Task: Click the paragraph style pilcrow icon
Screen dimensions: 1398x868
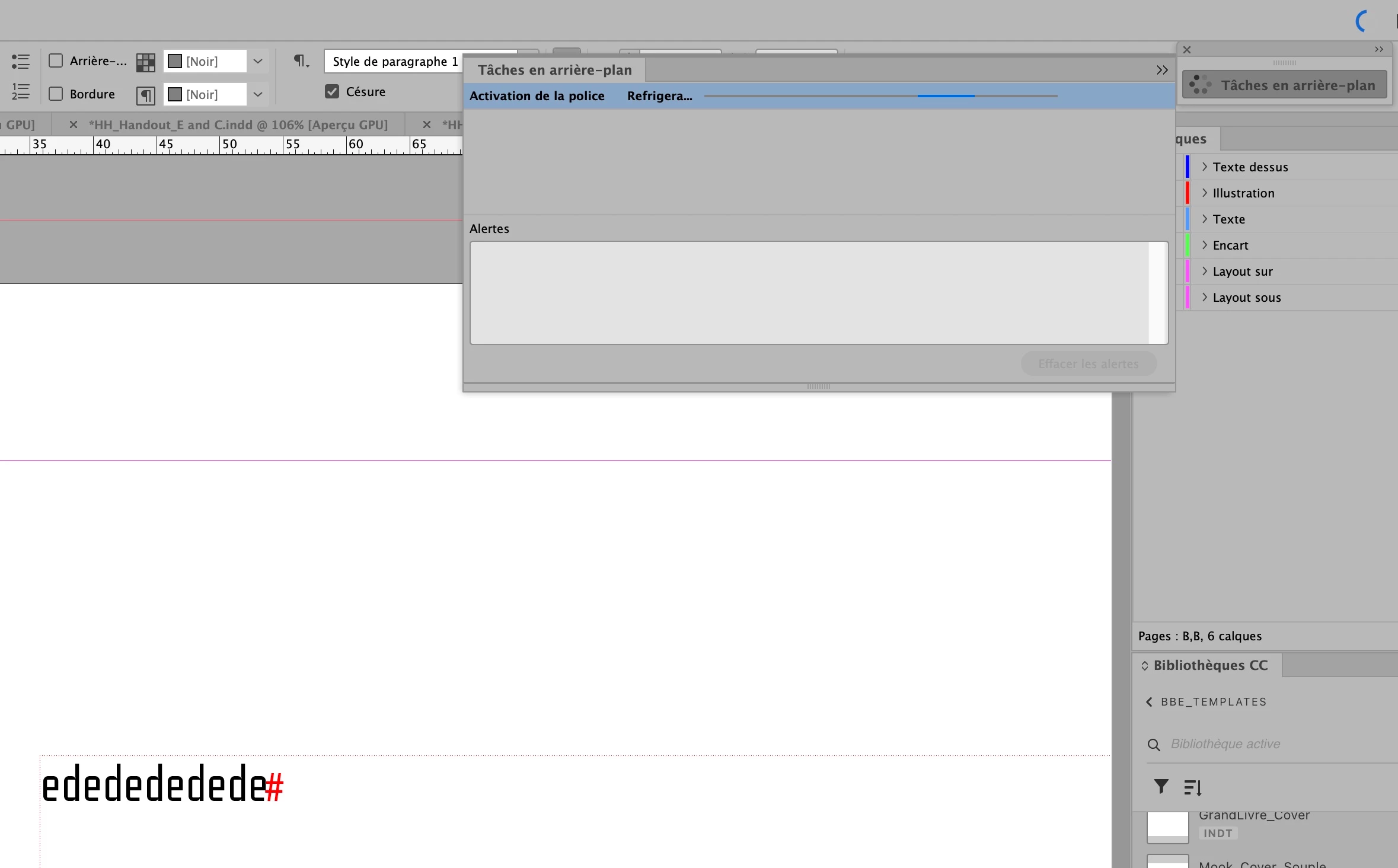Action: point(301,61)
